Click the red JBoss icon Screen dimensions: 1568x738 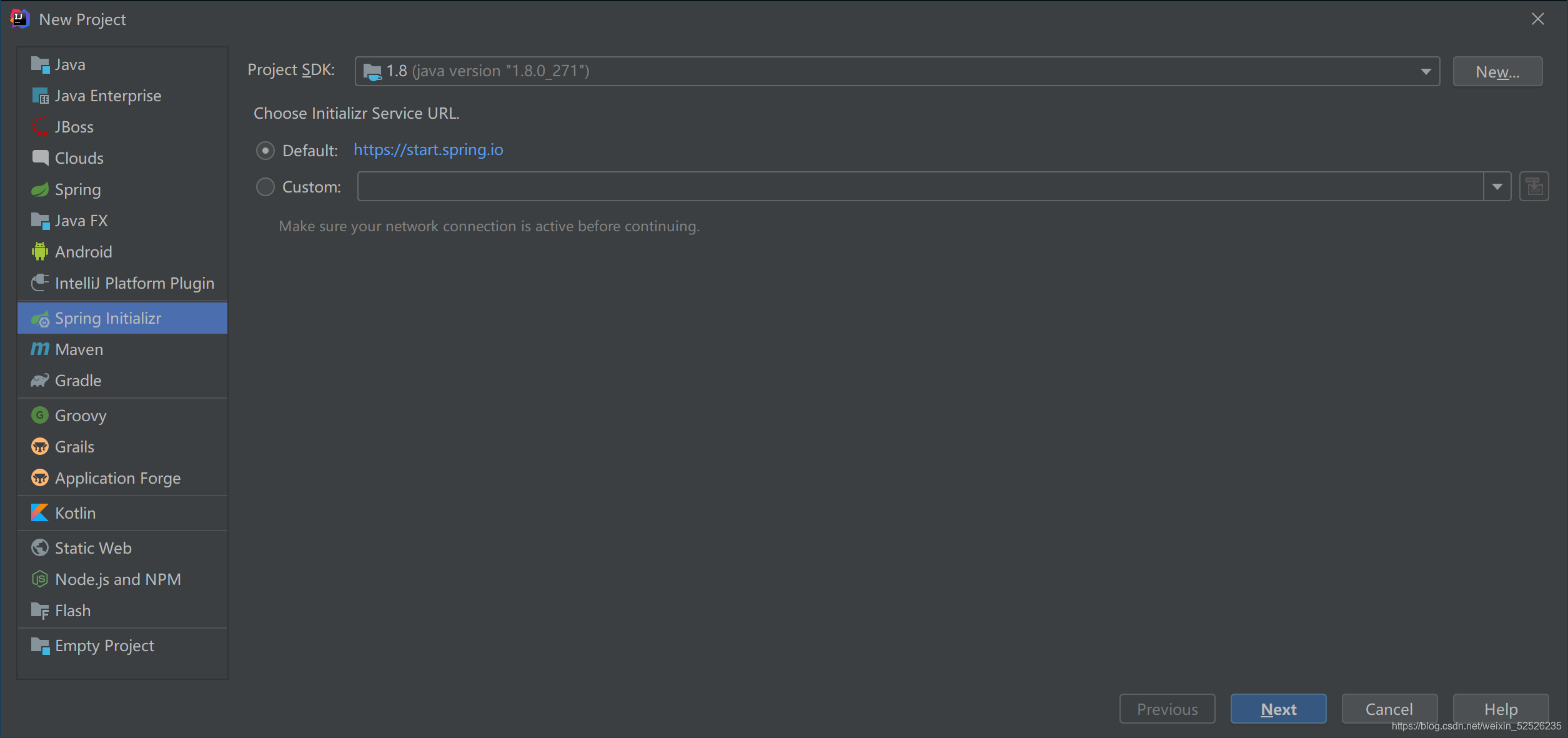[x=40, y=127]
